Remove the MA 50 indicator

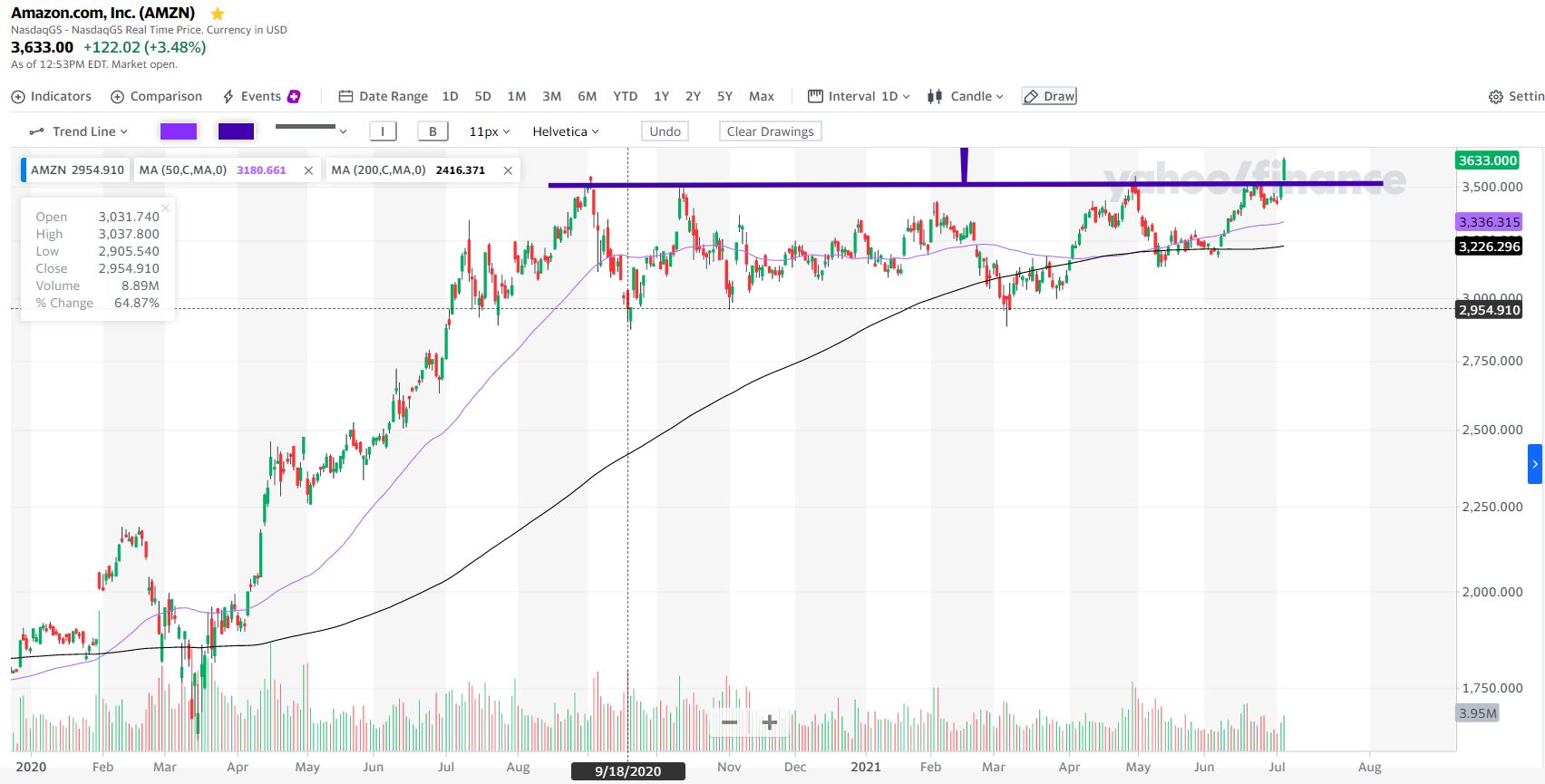[x=308, y=170]
